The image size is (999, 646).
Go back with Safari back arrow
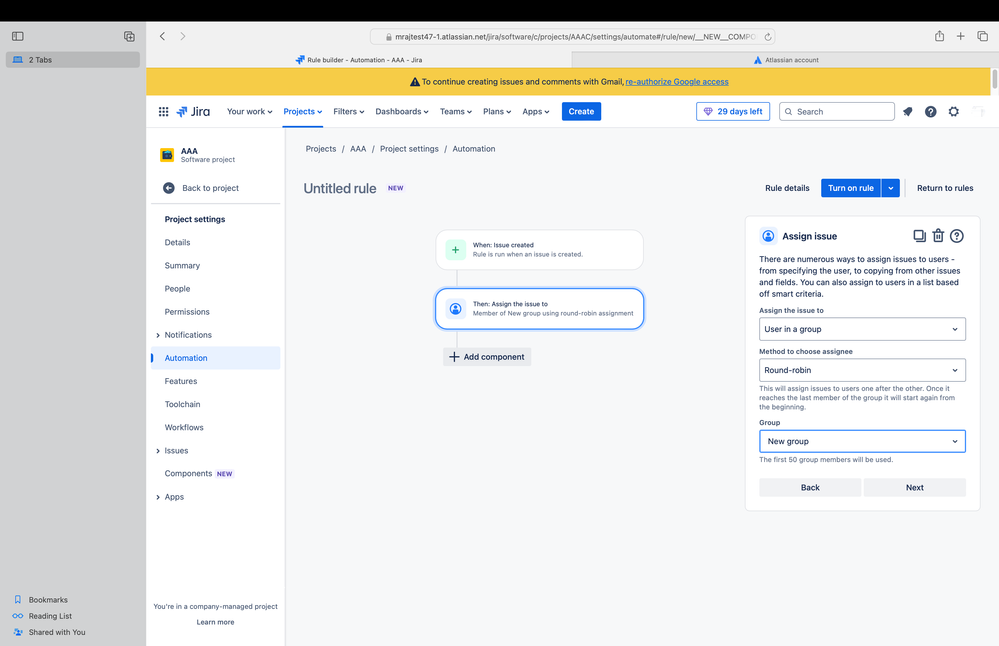click(162, 36)
